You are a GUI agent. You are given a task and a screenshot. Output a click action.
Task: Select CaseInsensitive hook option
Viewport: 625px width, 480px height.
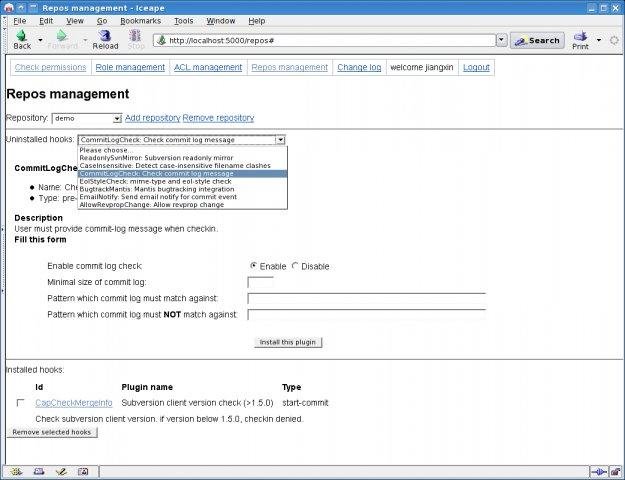[x=183, y=165]
